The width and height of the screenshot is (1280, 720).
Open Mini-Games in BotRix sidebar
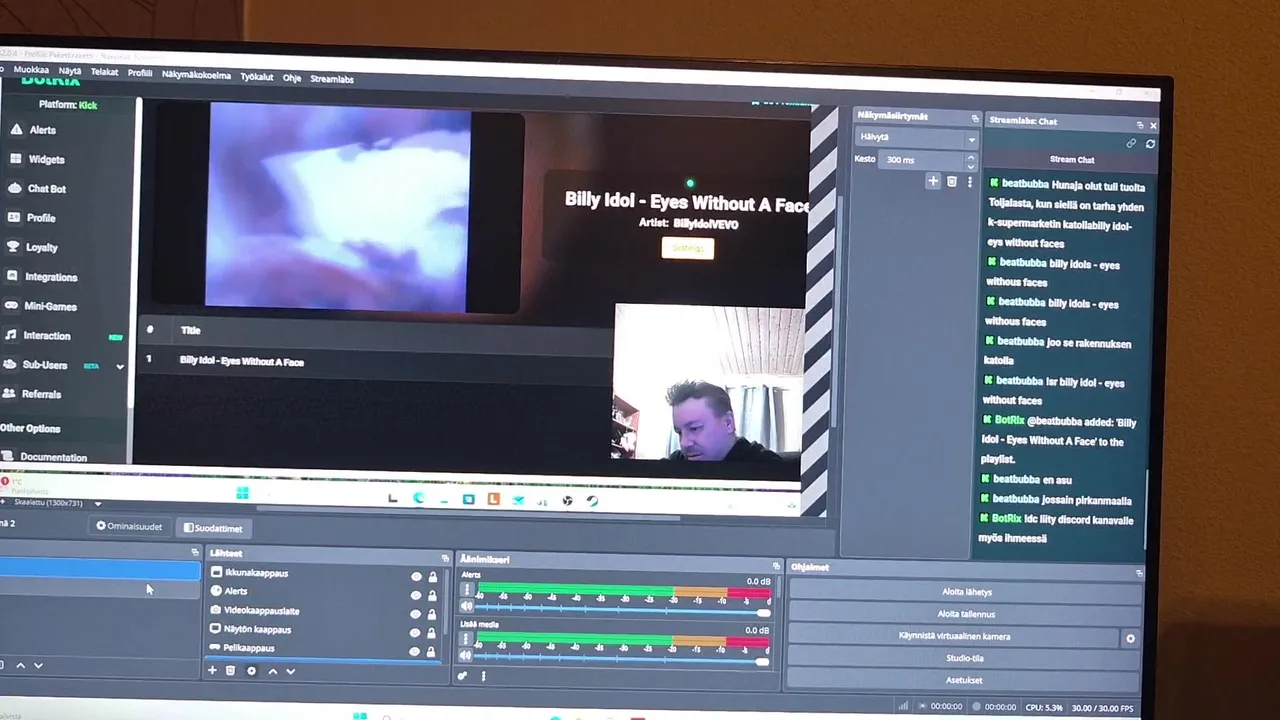tap(40, 306)
